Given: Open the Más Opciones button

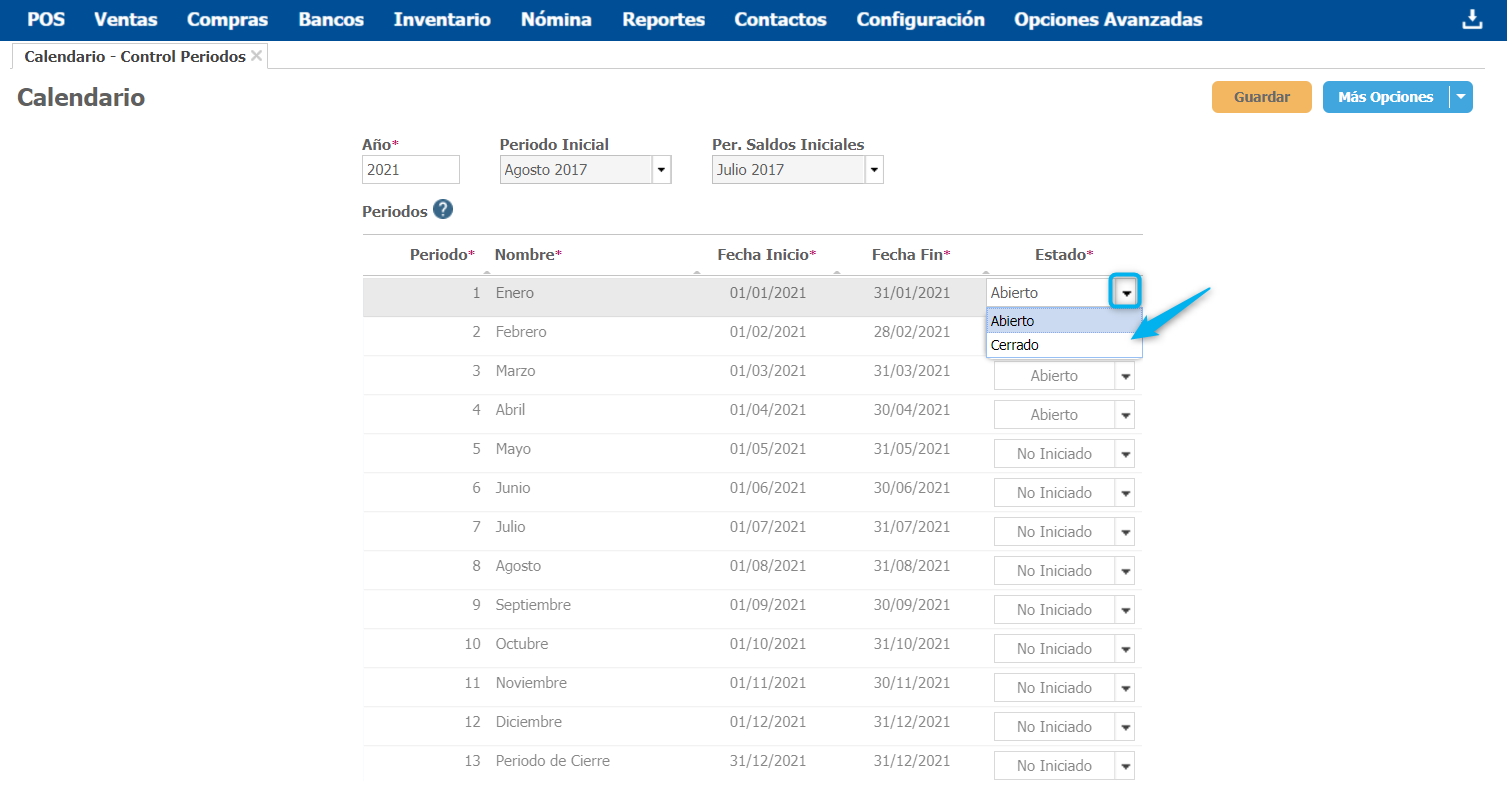Looking at the screenshot, I should click(x=1385, y=97).
